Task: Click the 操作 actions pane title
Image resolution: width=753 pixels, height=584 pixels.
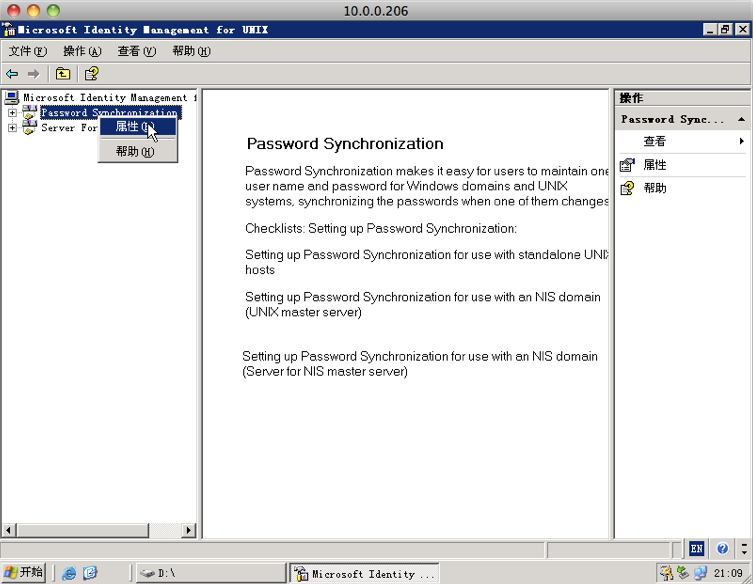Action: pyautogui.click(x=631, y=98)
